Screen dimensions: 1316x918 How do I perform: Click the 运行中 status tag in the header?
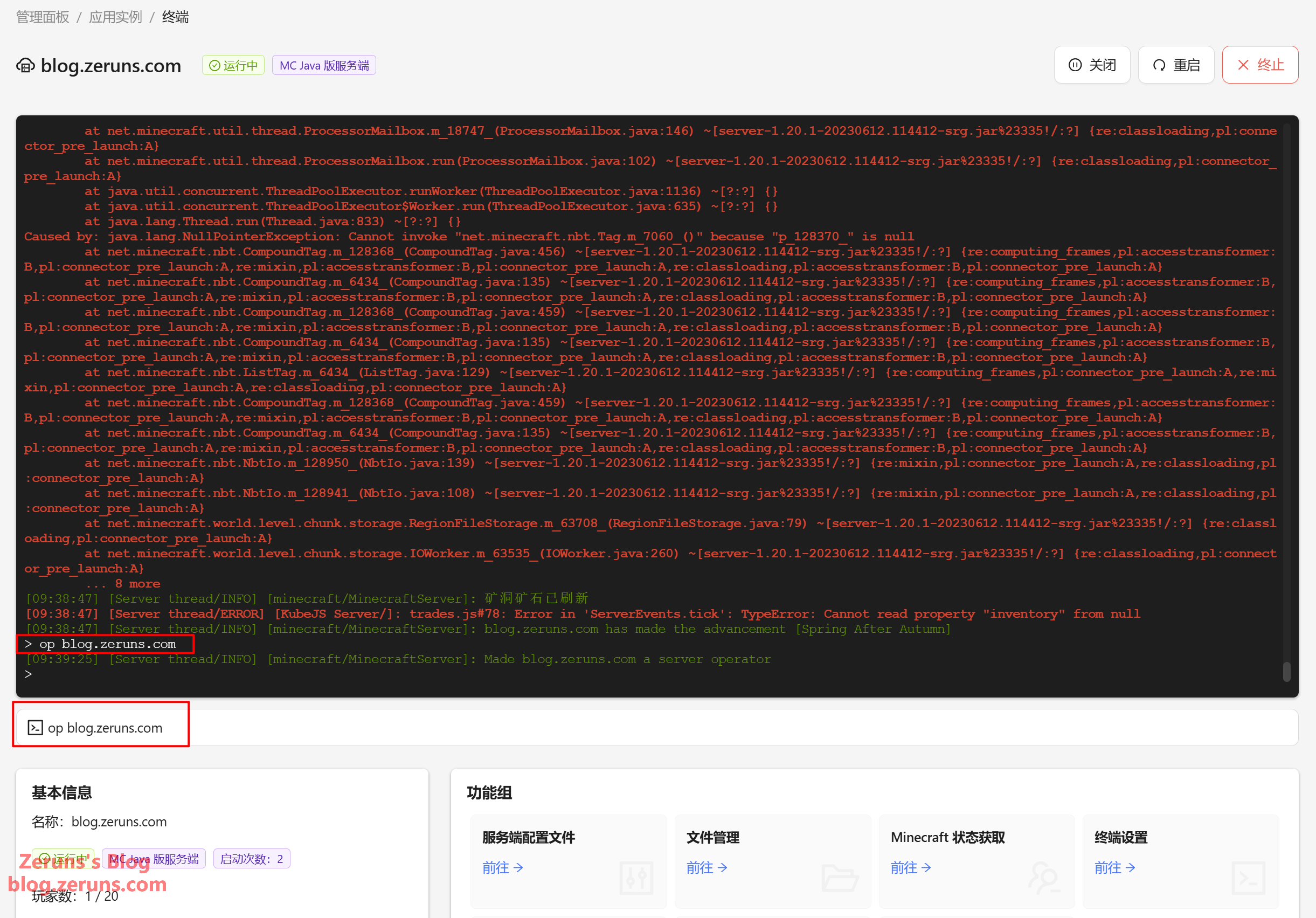(x=233, y=65)
